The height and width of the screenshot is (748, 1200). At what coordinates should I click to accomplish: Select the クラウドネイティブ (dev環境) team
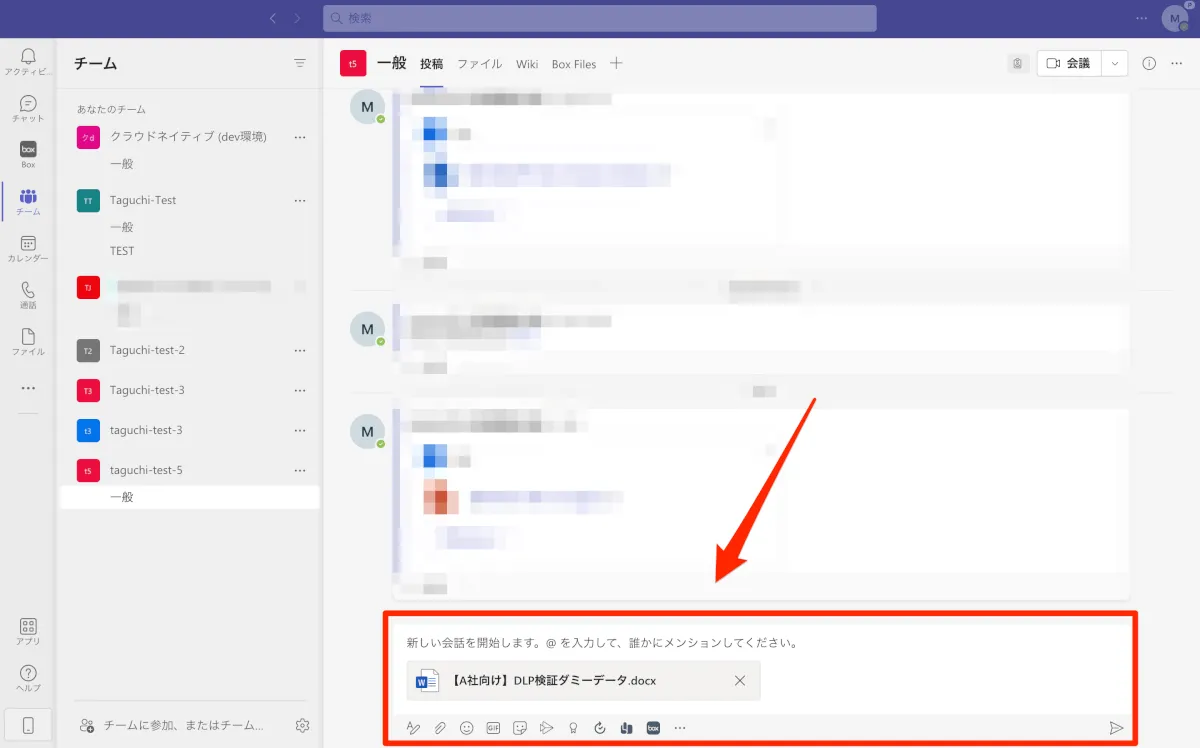pos(188,137)
